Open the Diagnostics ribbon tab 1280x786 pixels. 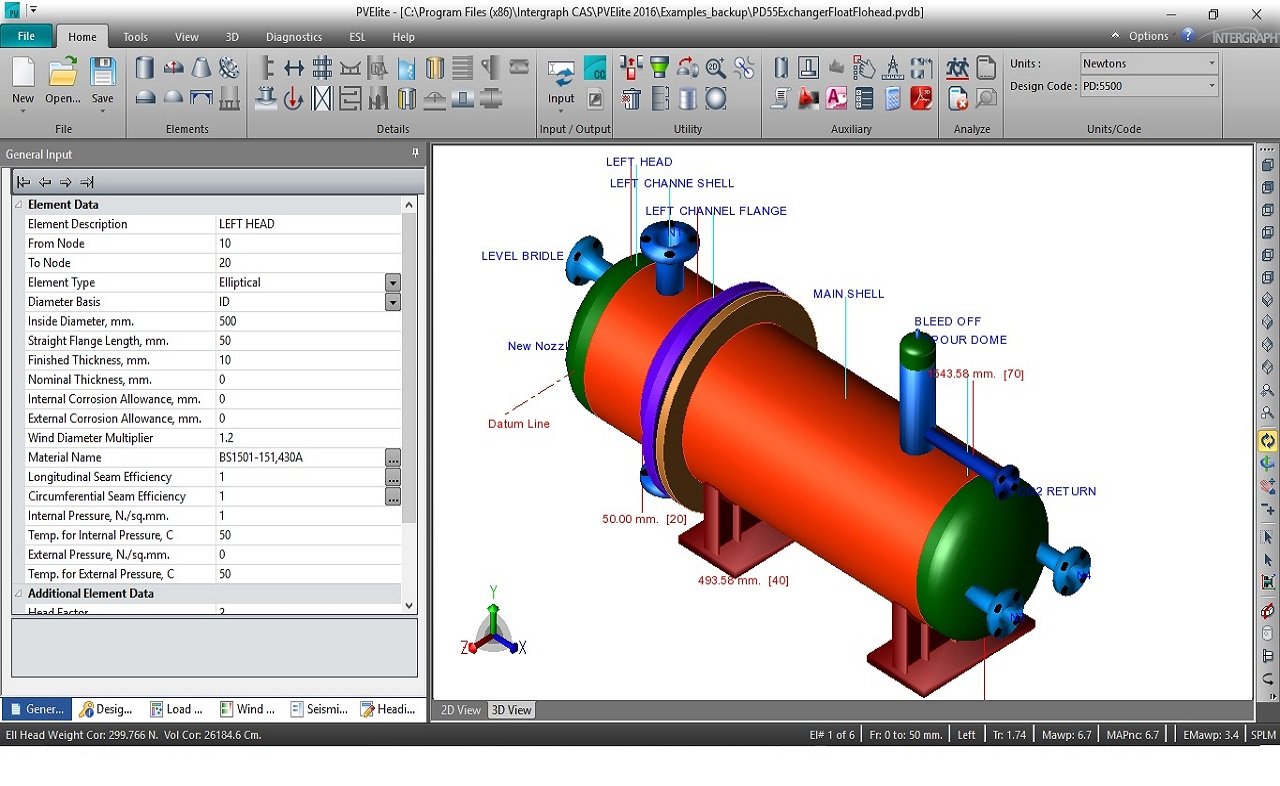point(294,37)
